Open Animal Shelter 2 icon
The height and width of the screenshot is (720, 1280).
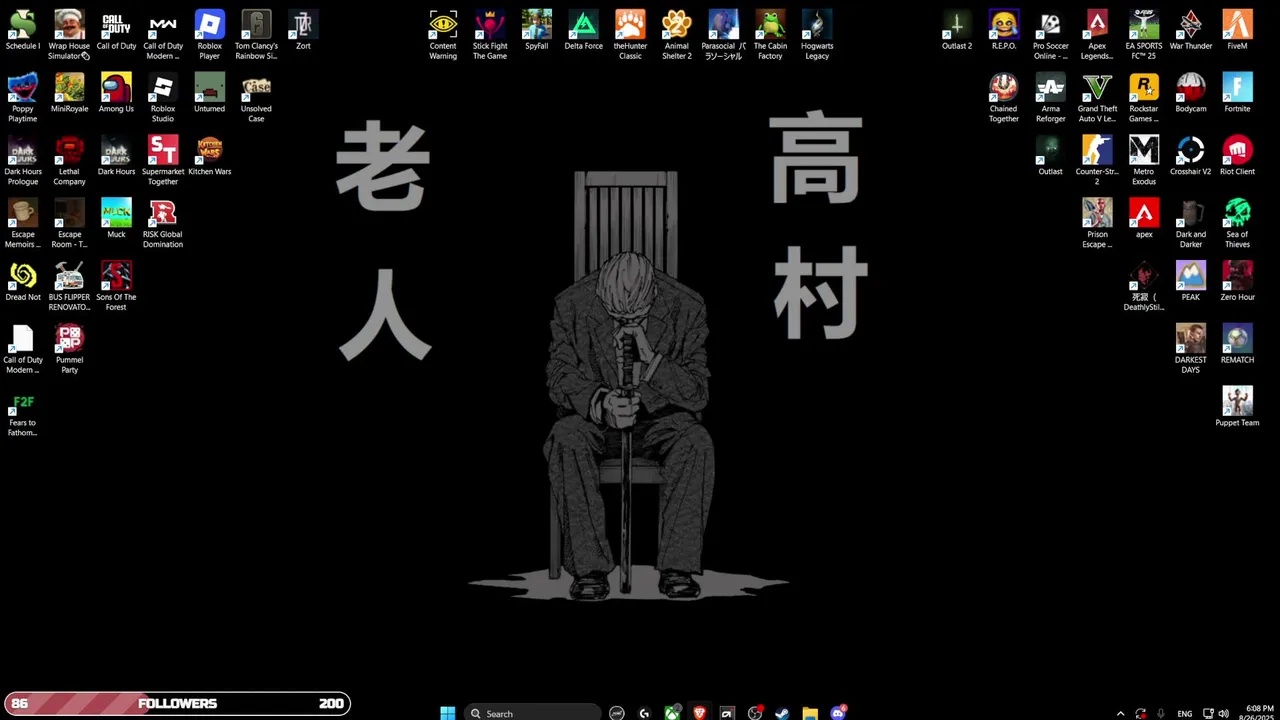[x=677, y=36]
